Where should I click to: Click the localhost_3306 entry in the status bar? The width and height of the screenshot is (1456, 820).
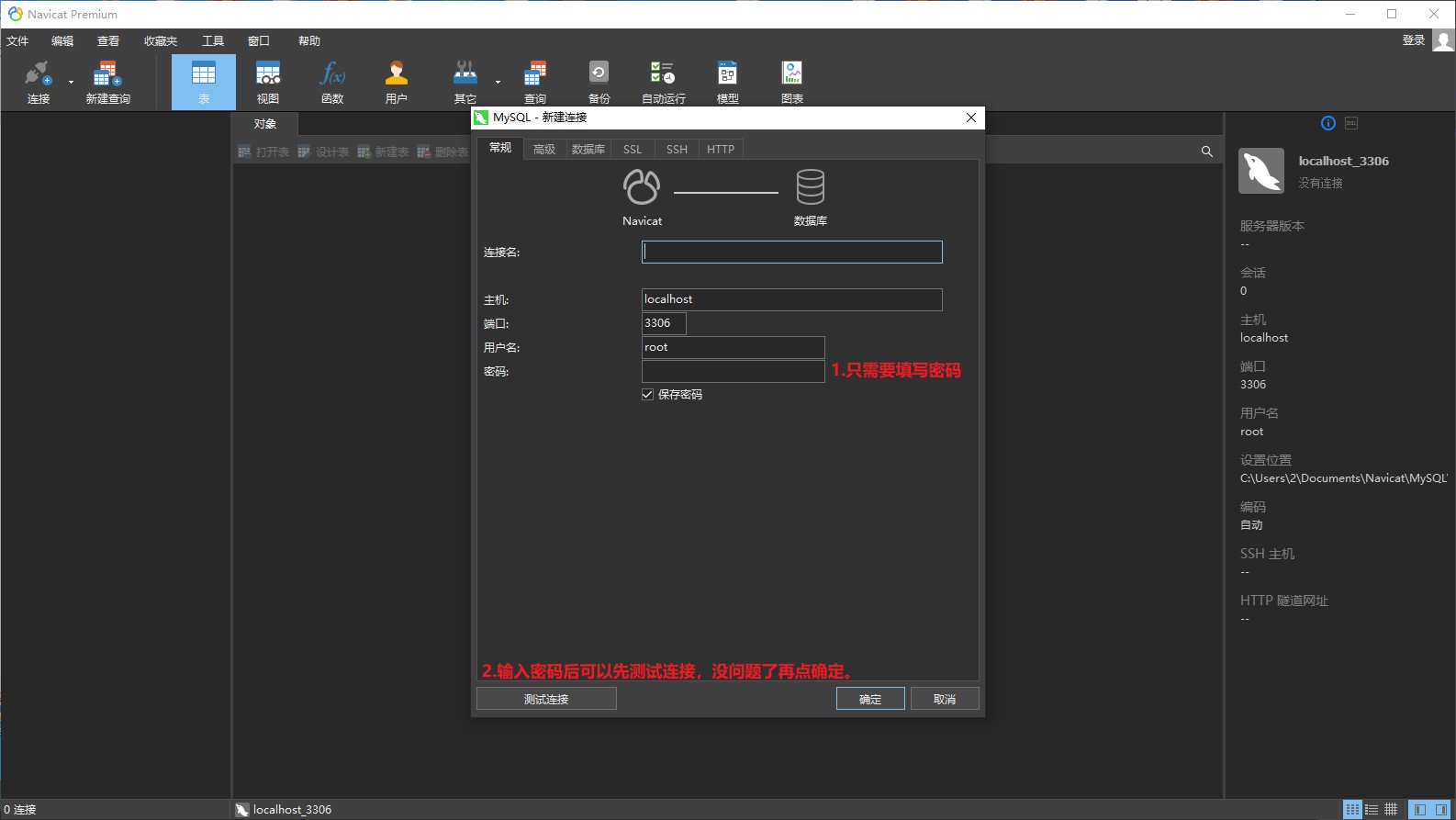tap(284, 810)
